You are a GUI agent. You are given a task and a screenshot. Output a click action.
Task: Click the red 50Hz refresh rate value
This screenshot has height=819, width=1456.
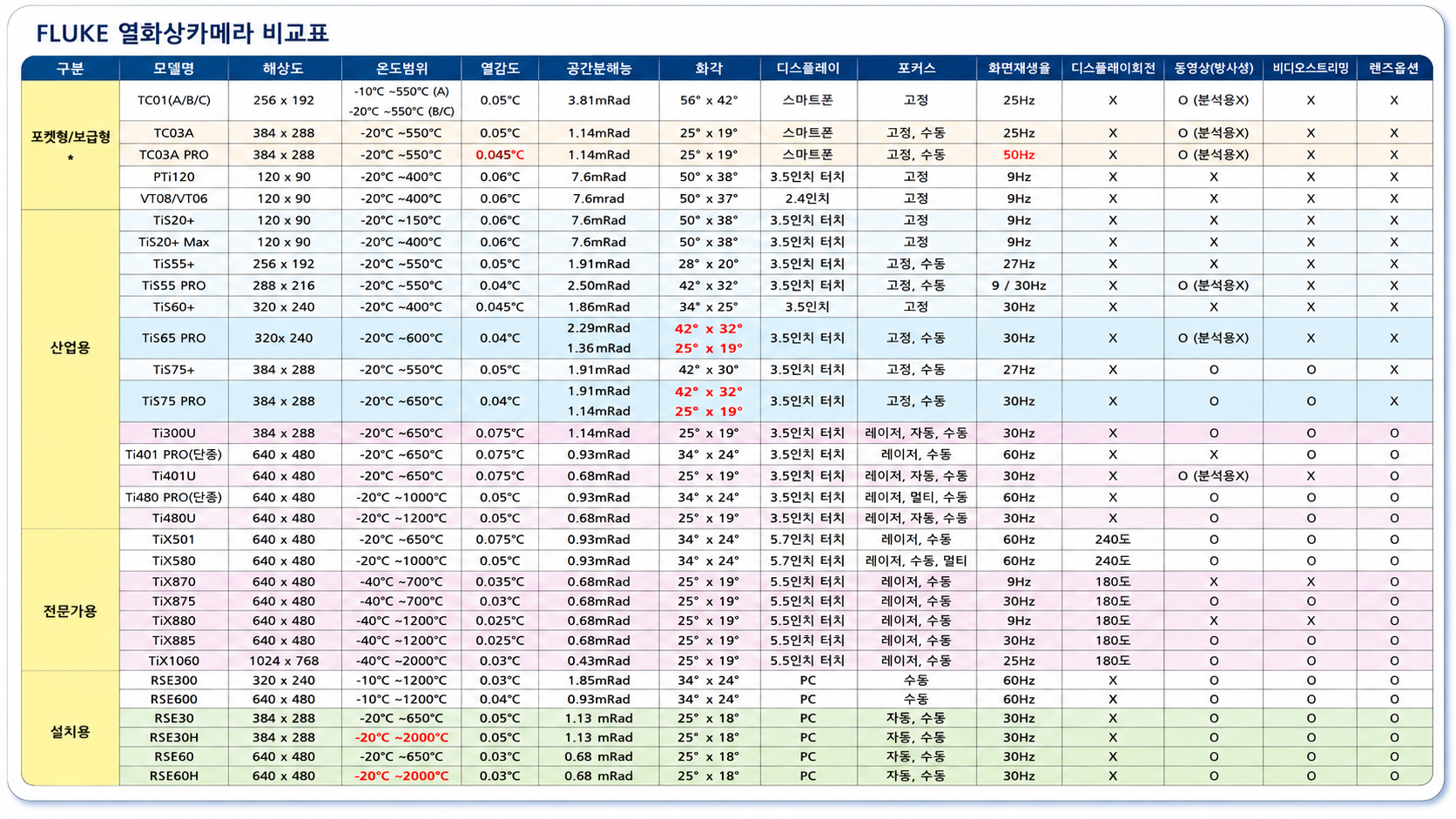(1019, 155)
